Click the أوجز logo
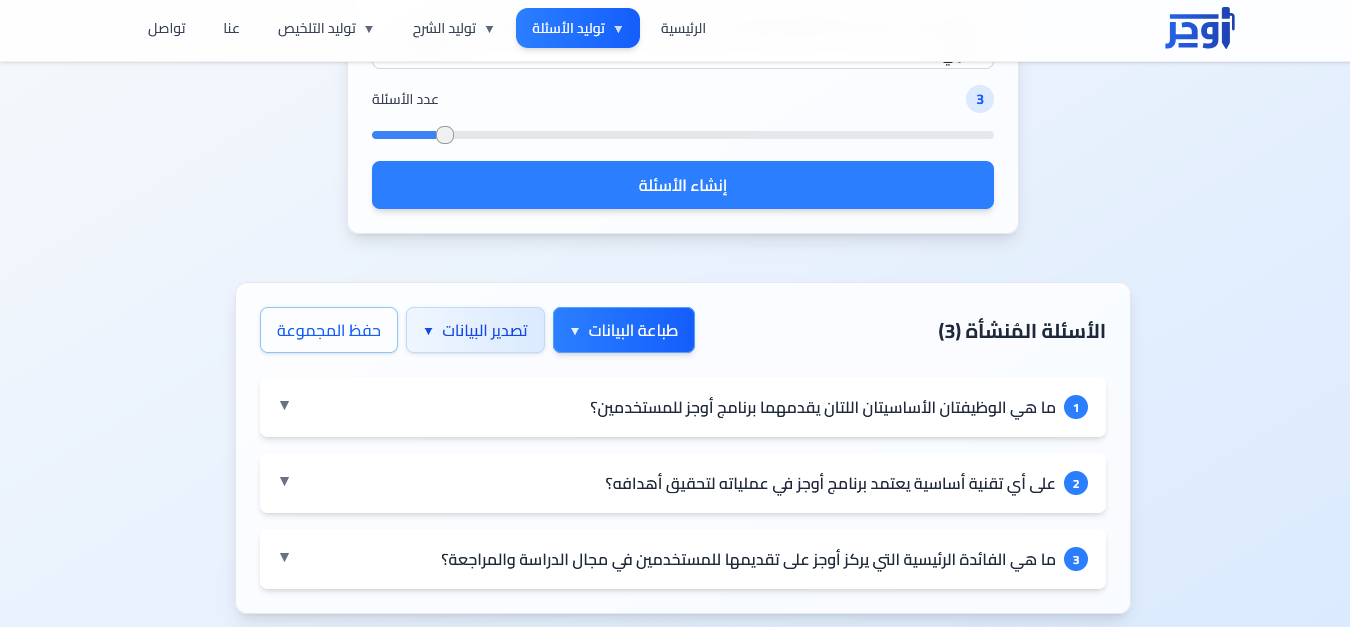1350x627 pixels. 1200,28
